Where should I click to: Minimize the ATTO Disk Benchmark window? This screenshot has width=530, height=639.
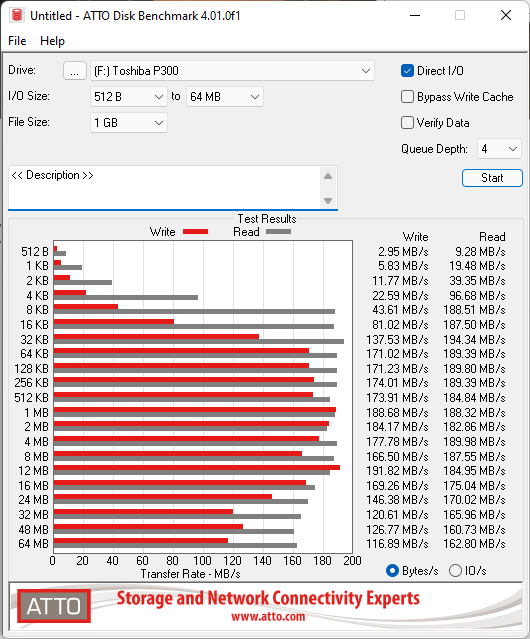pos(415,15)
